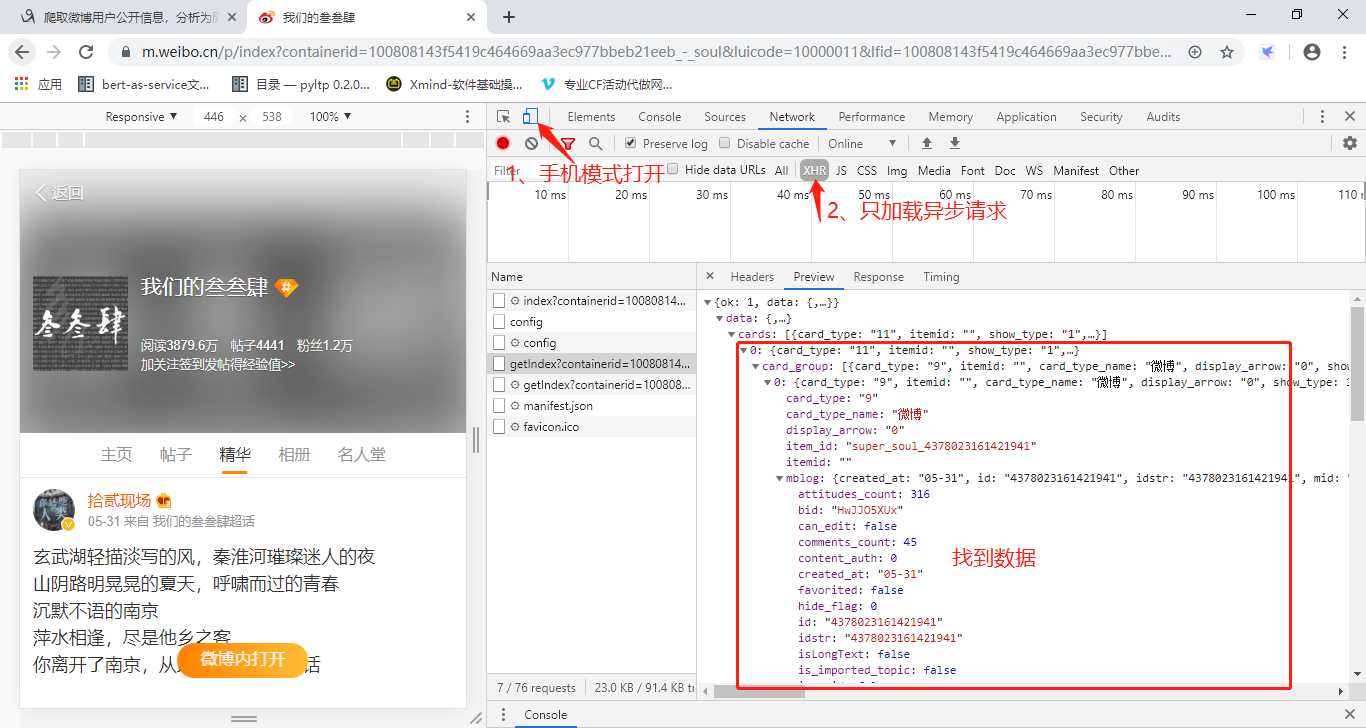Screen dimensions: 1366x728
Task: Switch to the Console panel tab
Action: (660, 117)
